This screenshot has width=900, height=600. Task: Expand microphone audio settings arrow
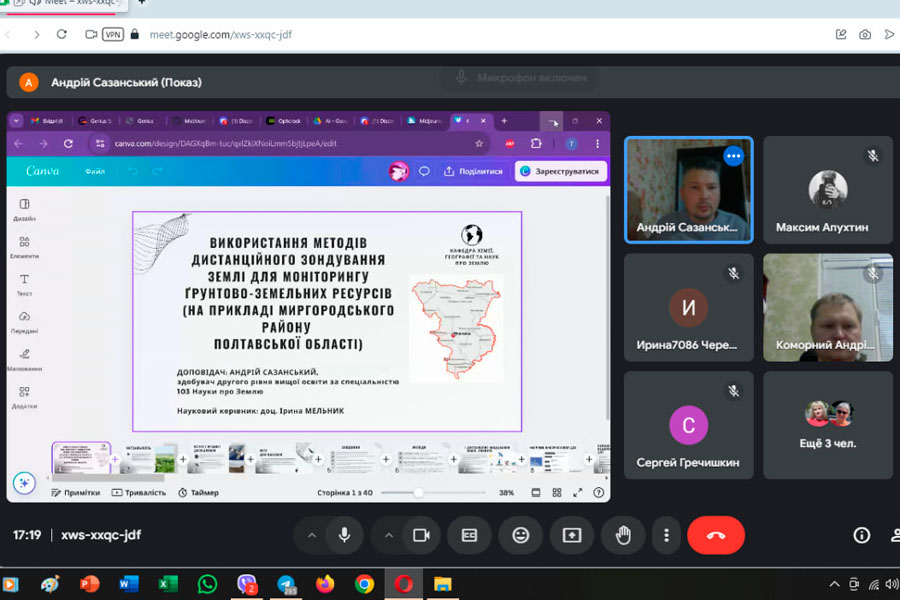click(x=311, y=535)
